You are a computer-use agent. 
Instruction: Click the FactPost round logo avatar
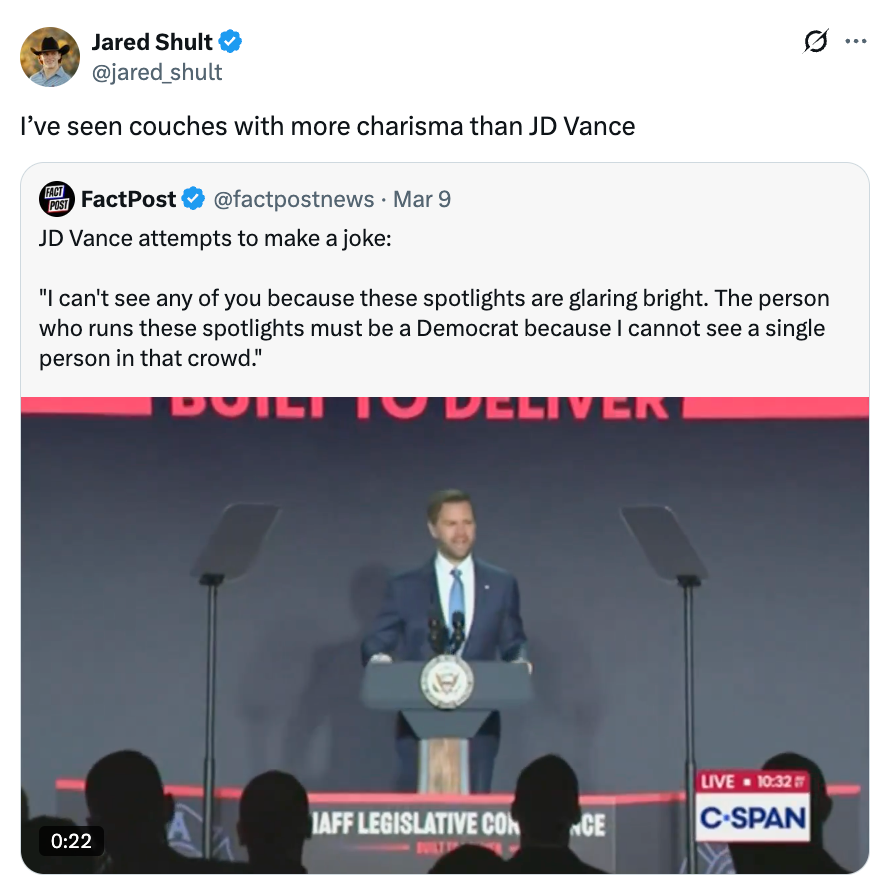tap(57, 199)
